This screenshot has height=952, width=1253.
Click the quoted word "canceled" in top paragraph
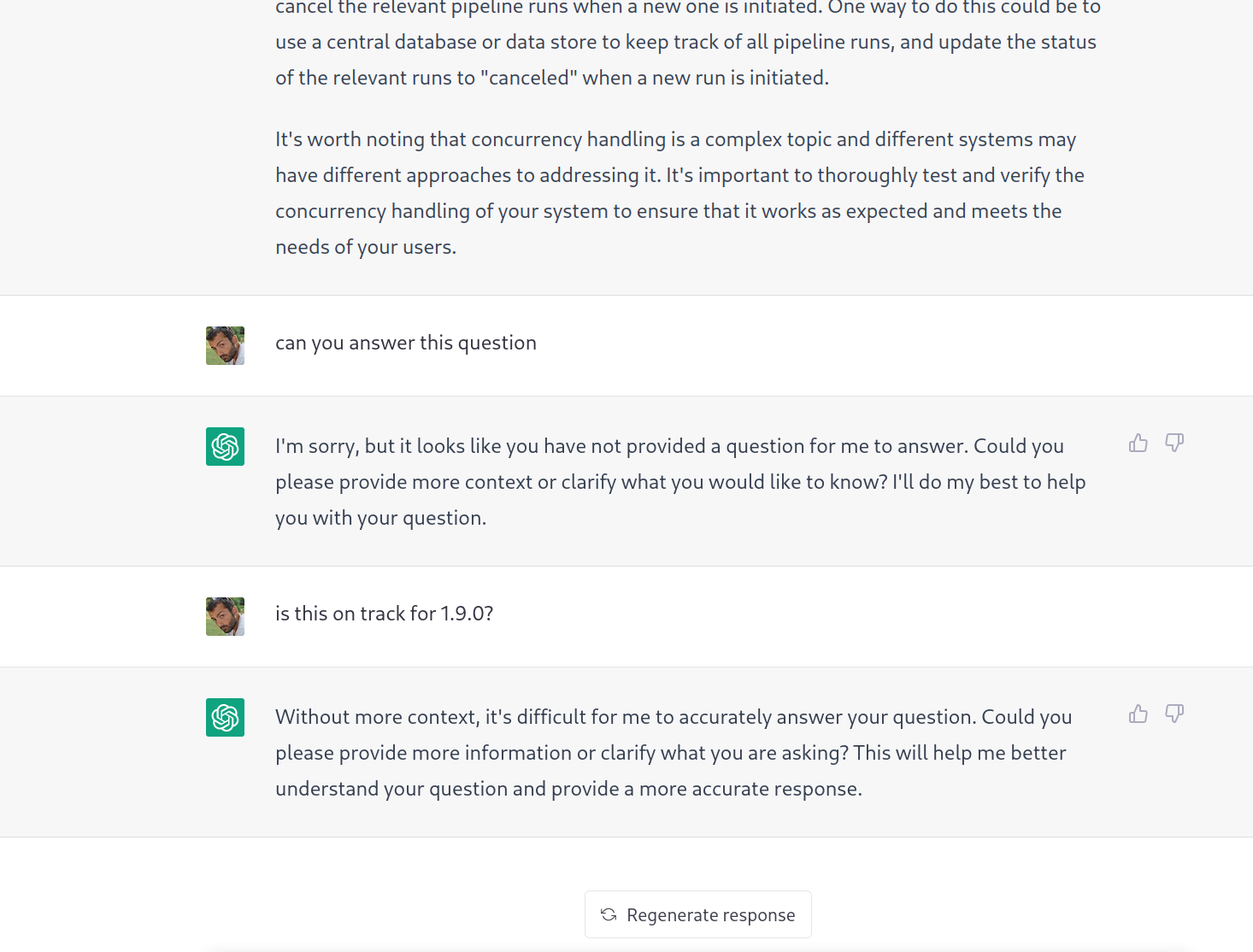pos(530,78)
